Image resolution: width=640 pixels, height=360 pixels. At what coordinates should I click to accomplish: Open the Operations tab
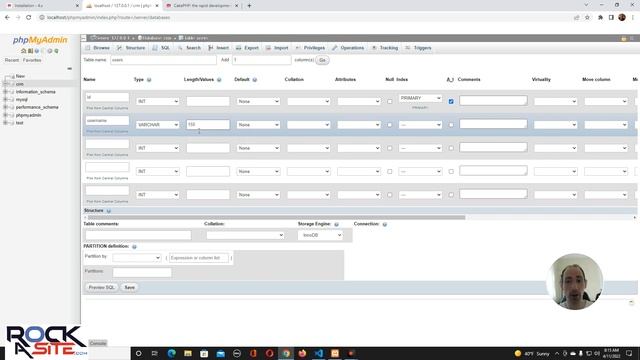pyautogui.click(x=348, y=48)
